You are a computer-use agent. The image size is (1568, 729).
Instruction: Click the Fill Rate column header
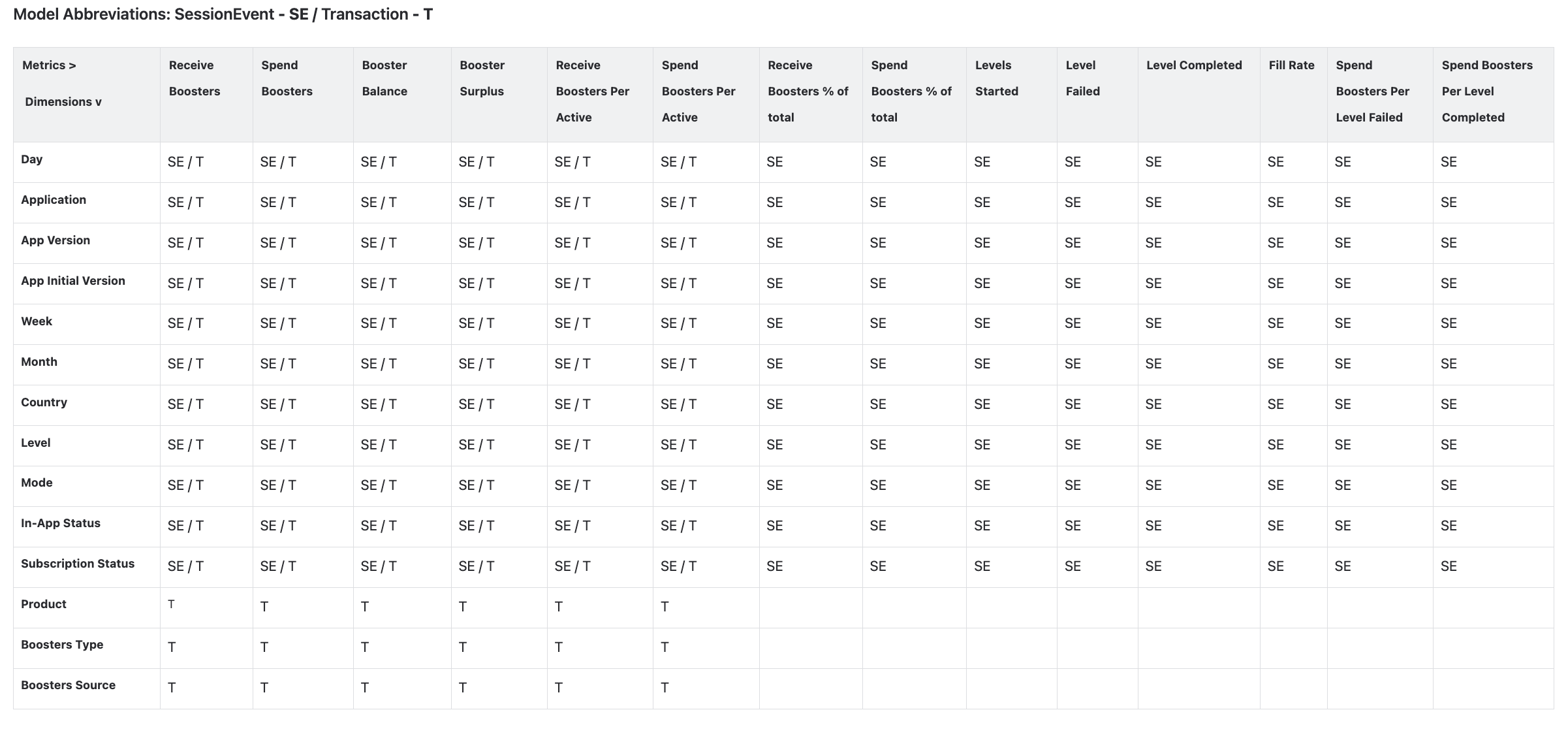pos(1291,65)
